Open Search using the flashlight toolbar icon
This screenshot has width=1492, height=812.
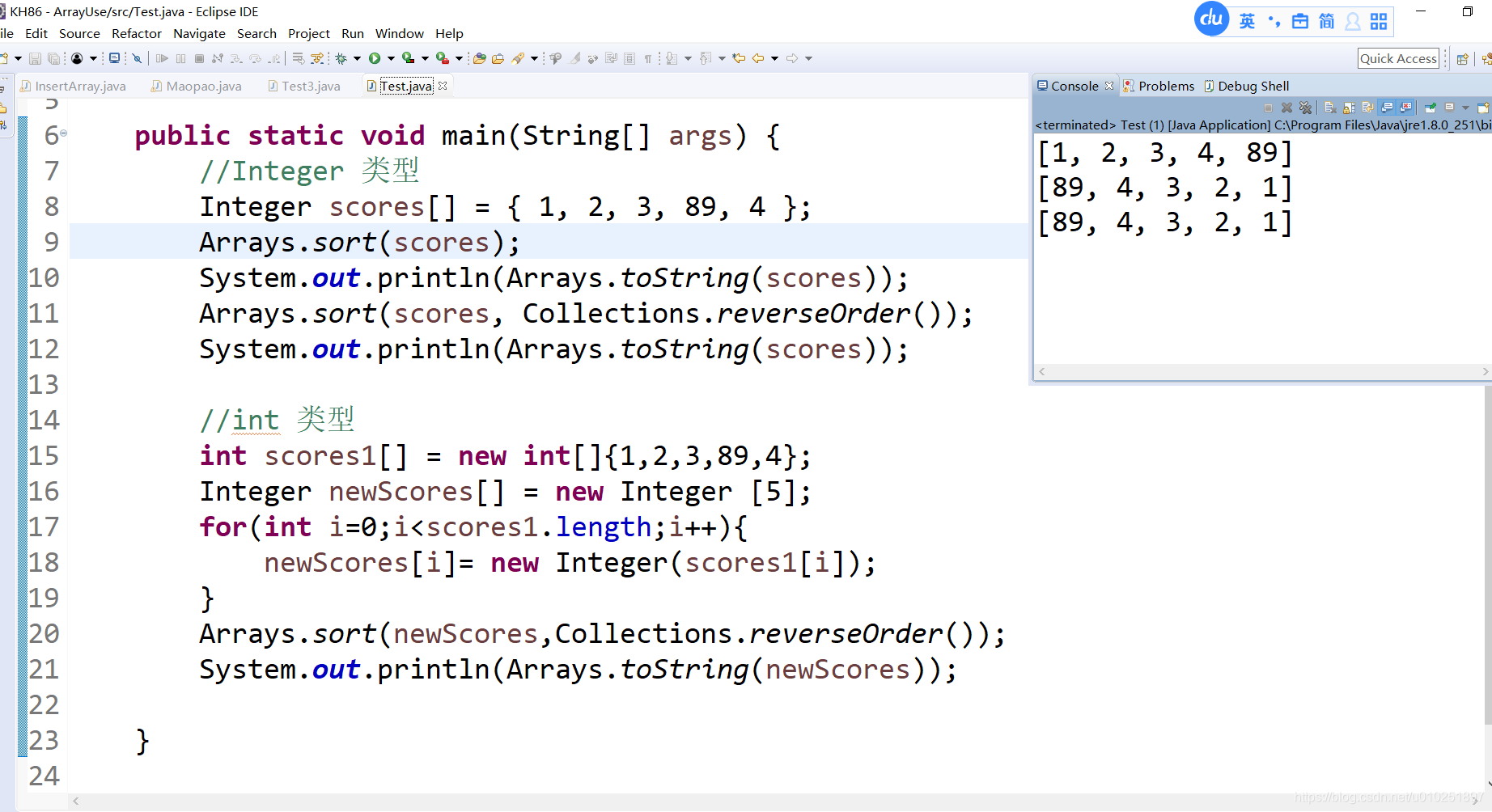[x=518, y=57]
